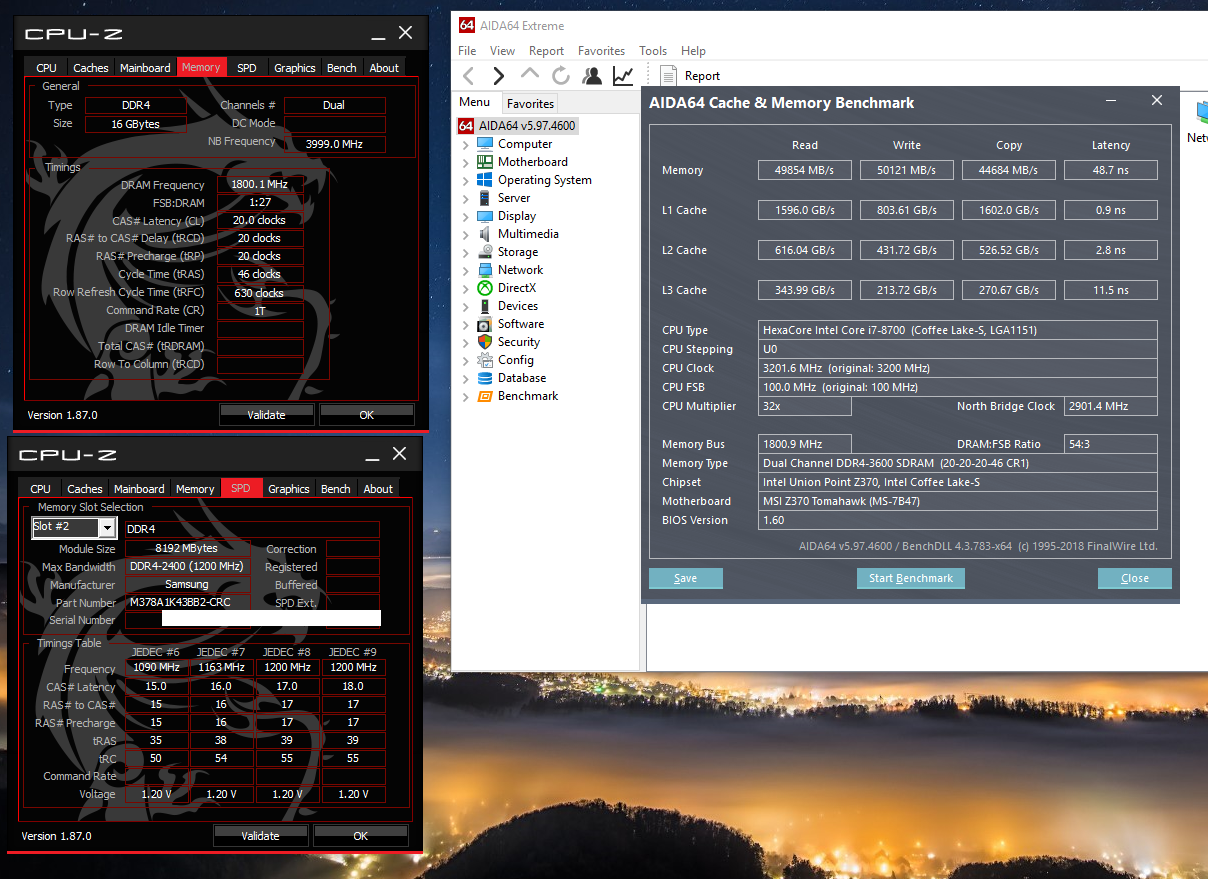Expand the Server tree node
The width and height of the screenshot is (1208, 879).
465,199
